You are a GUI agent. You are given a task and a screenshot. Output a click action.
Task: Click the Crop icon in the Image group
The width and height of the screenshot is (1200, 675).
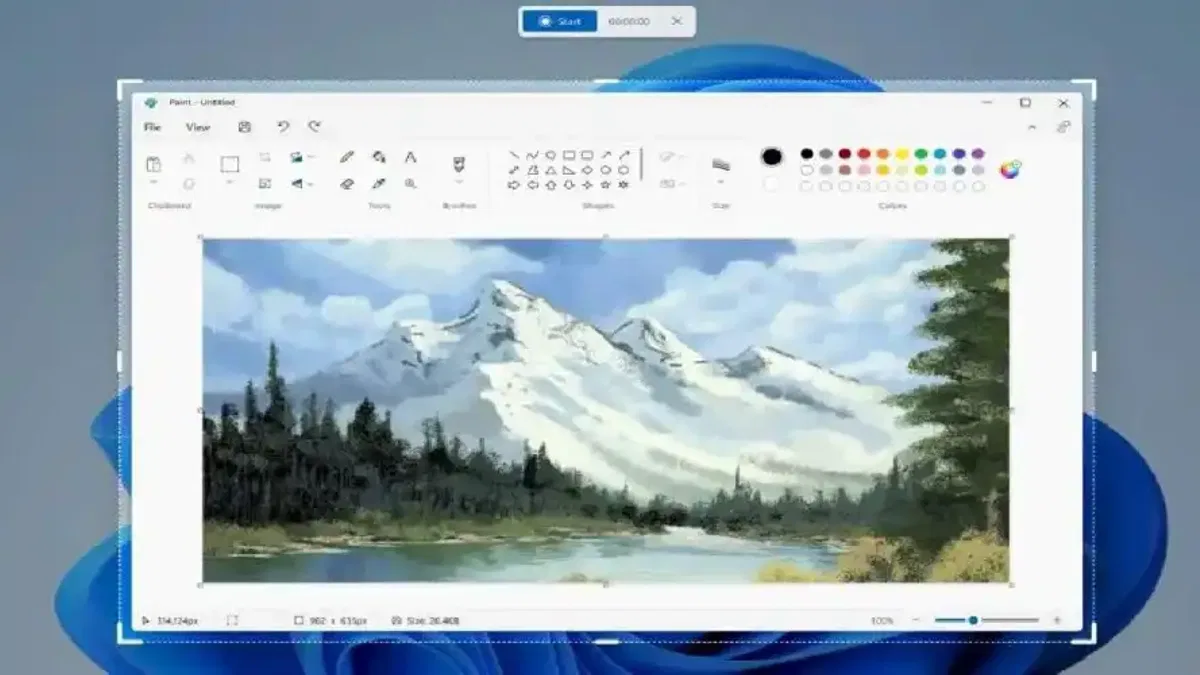[265, 158]
